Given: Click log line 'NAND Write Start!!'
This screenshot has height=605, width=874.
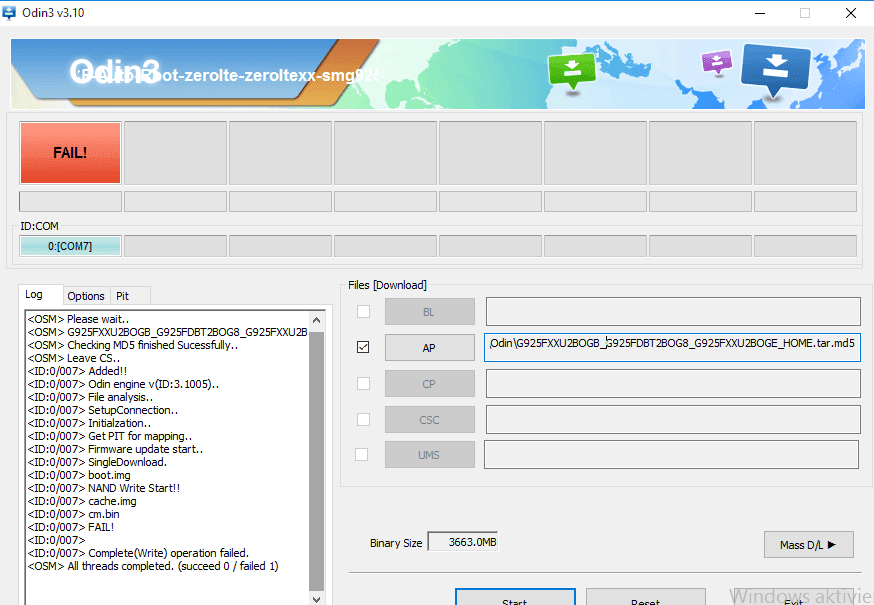Looking at the screenshot, I should coord(104,488).
